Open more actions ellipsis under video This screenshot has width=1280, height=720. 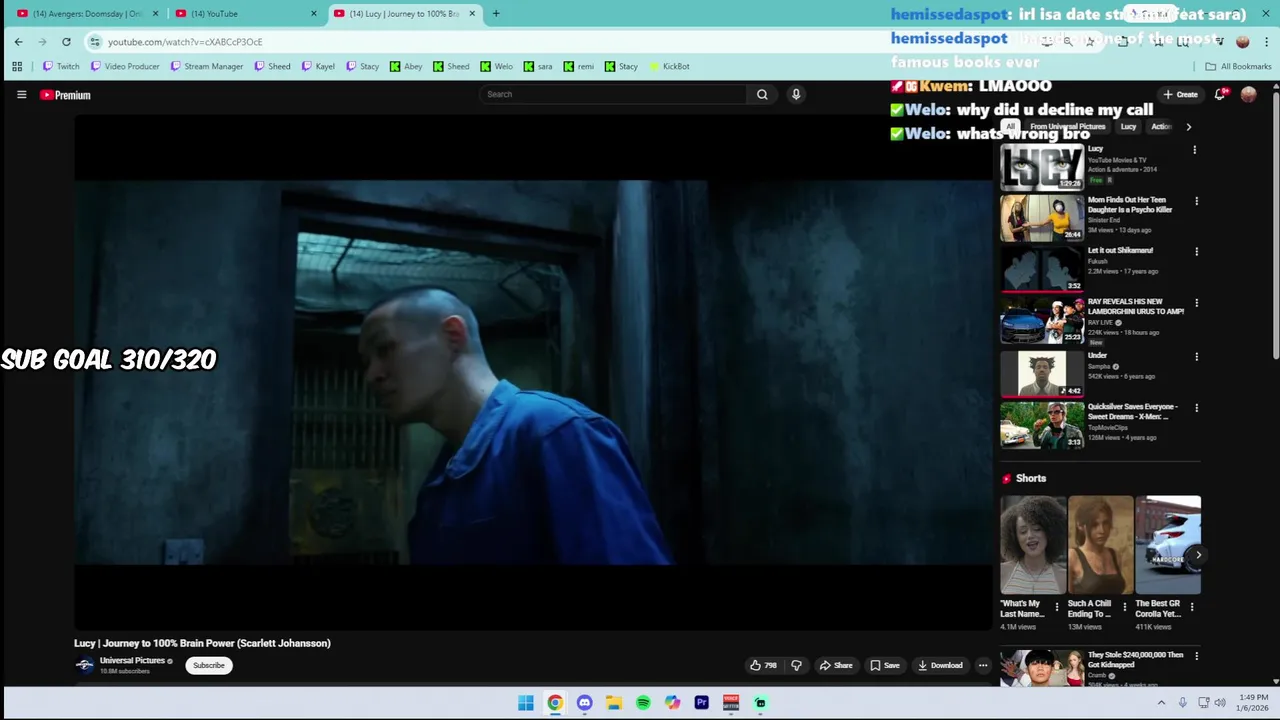[x=983, y=665]
